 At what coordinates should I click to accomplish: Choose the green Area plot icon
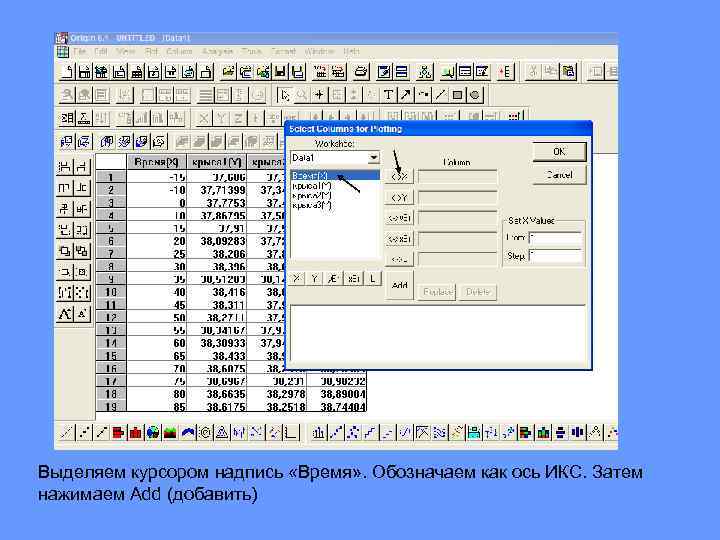(x=170, y=433)
